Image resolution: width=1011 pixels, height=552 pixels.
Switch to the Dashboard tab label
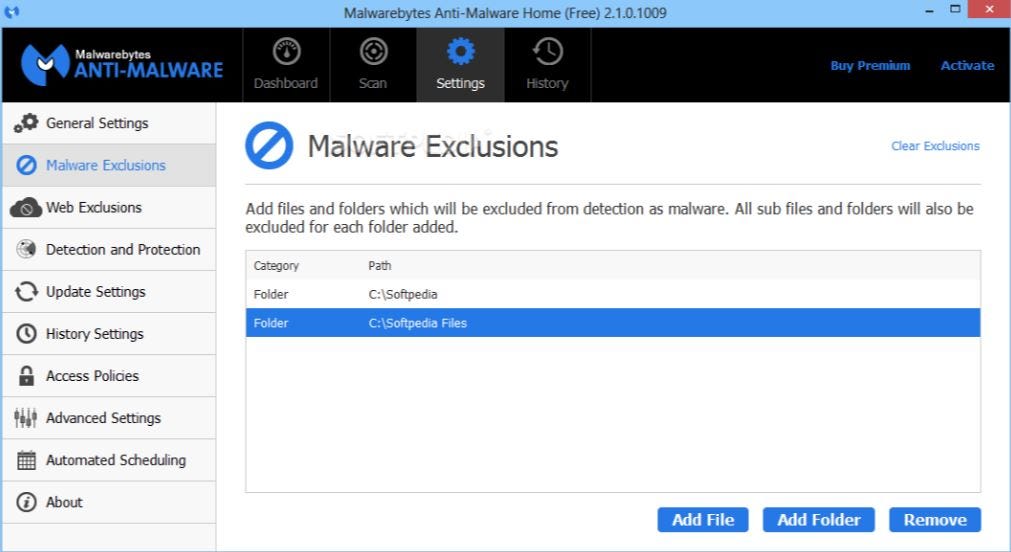click(x=286, y=83)
